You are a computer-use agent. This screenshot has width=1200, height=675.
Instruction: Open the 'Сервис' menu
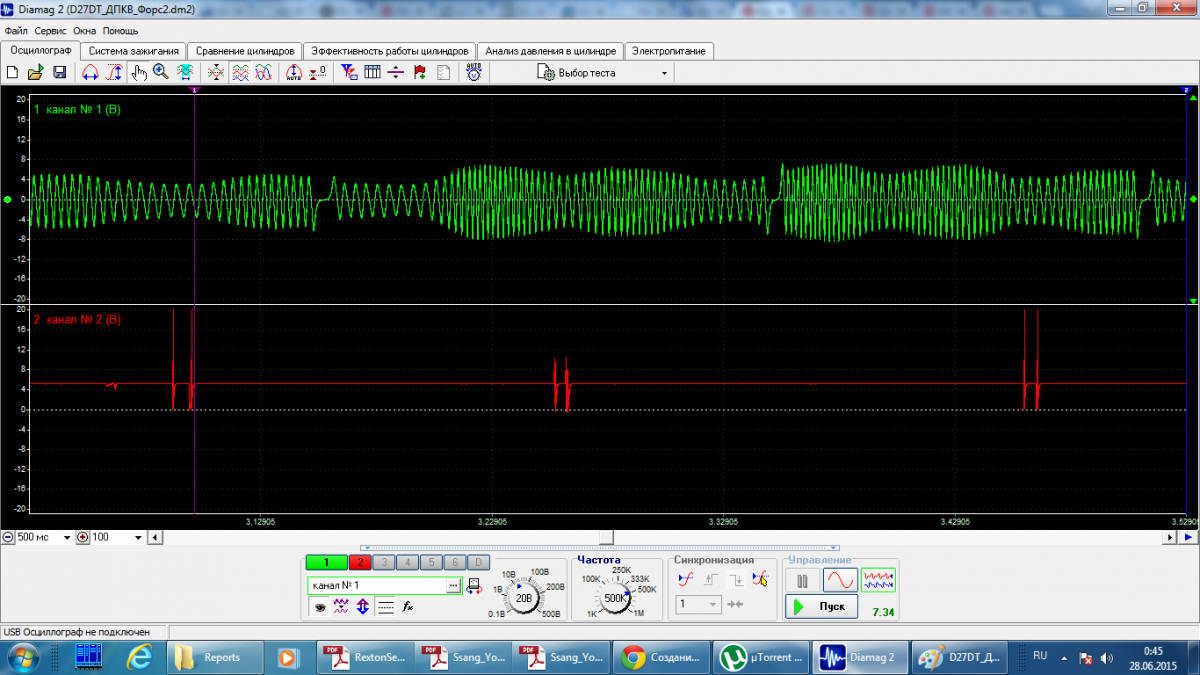click(x=50, y=31)
